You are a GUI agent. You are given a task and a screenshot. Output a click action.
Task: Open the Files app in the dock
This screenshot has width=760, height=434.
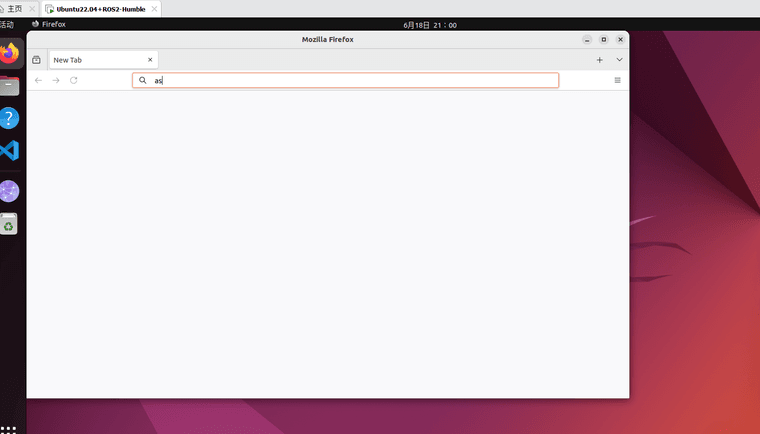click(x=9, y=86)
